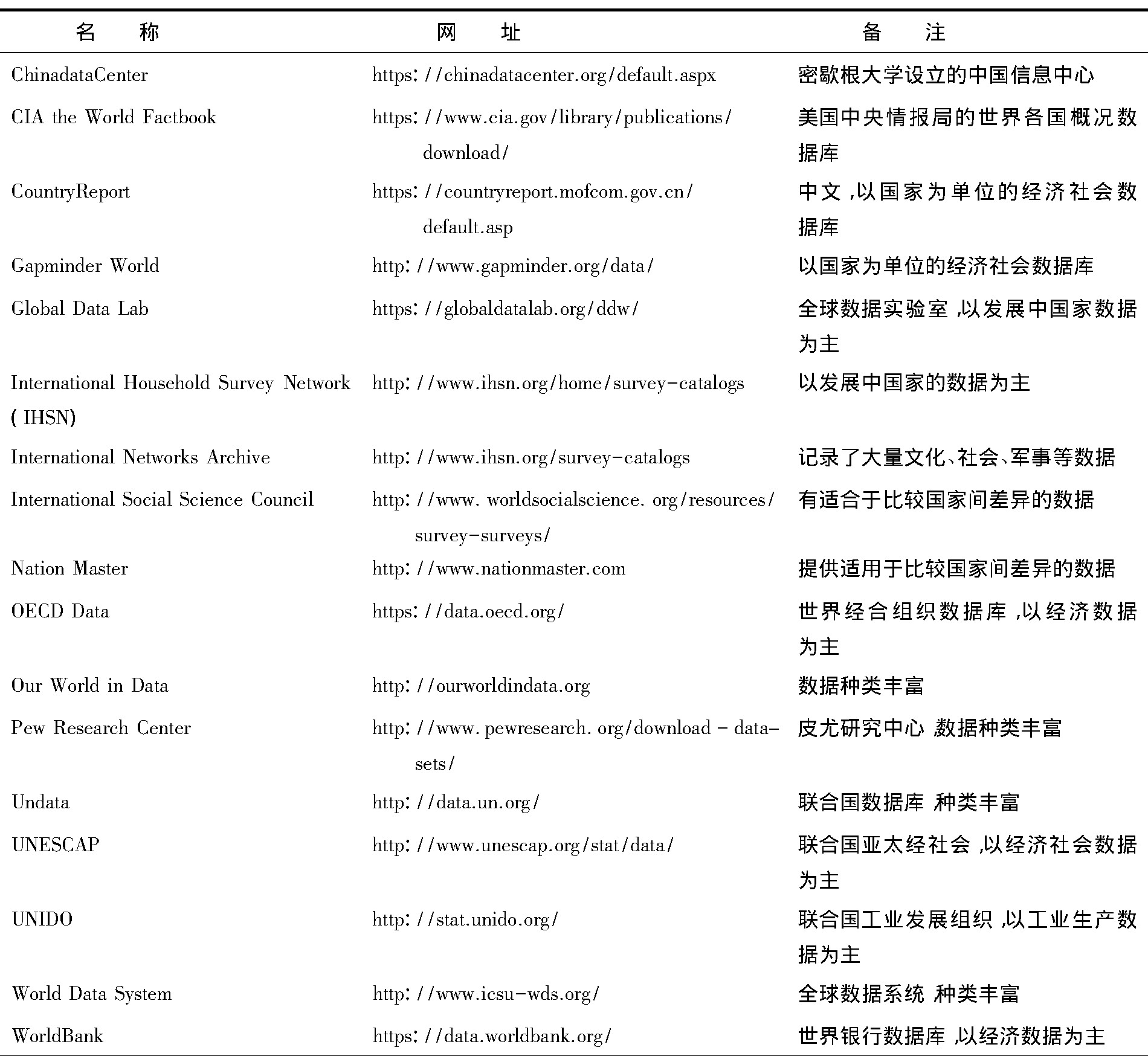Screen dimensions: 1148x1056
Task: Open the data.worldbank.org URL
Action: 492,1037
